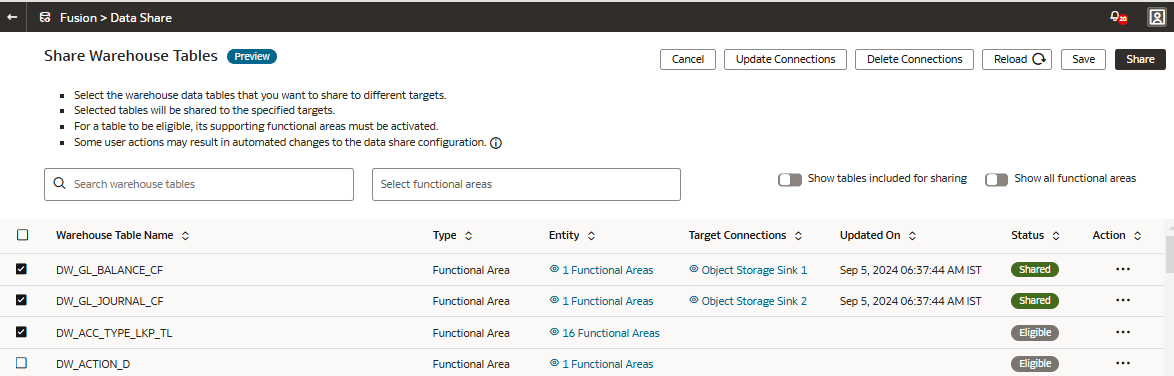
Task: Click the Cancel button
Action: pyautogui.click(x=687, y=59)
